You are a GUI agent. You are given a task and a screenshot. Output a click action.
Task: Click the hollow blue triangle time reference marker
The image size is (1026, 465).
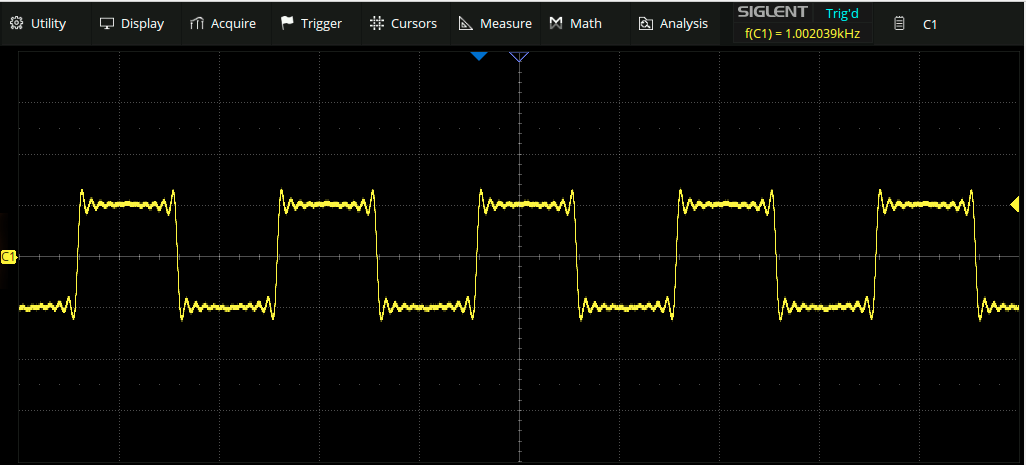(519, 57)
